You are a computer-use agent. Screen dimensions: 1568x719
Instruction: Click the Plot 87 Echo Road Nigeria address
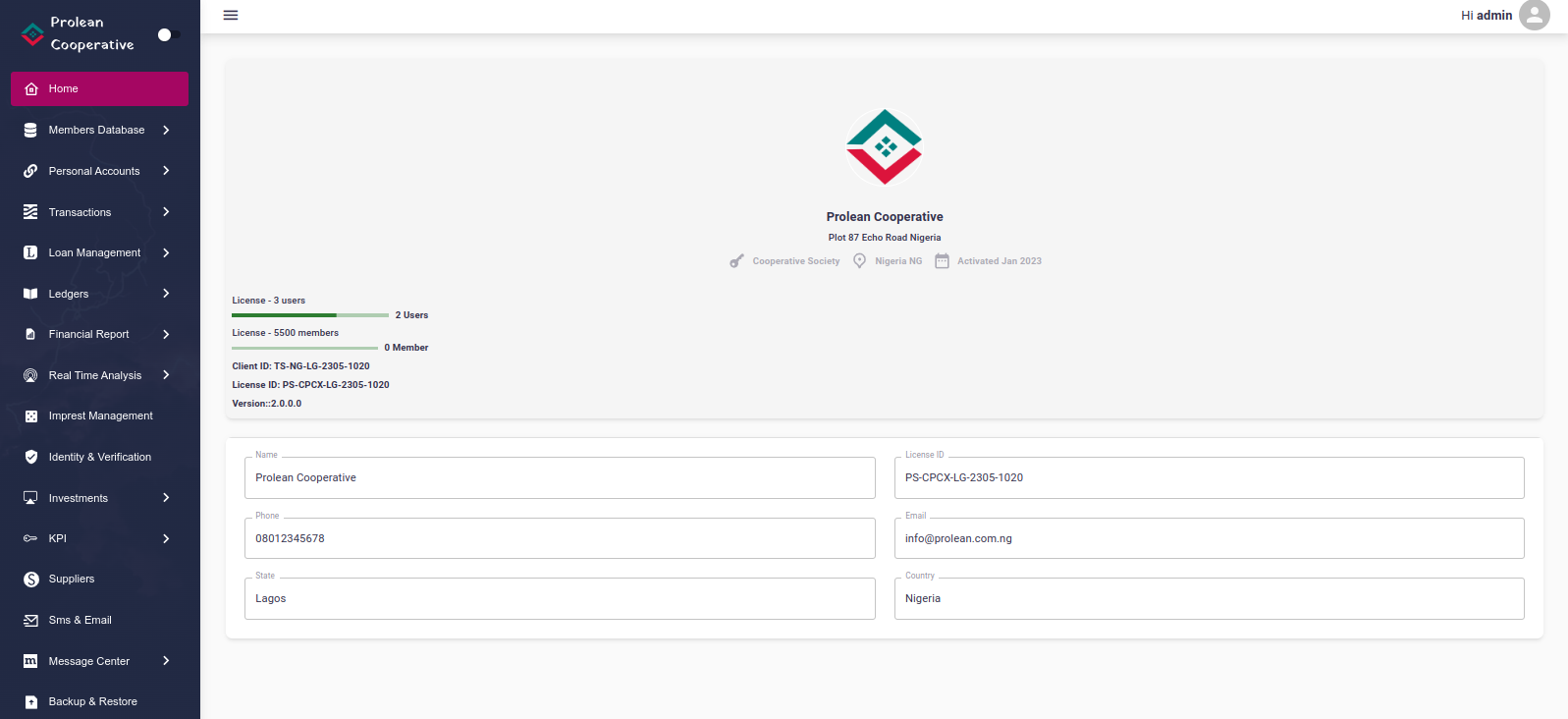pyautogui.click(x=885, y=238)
